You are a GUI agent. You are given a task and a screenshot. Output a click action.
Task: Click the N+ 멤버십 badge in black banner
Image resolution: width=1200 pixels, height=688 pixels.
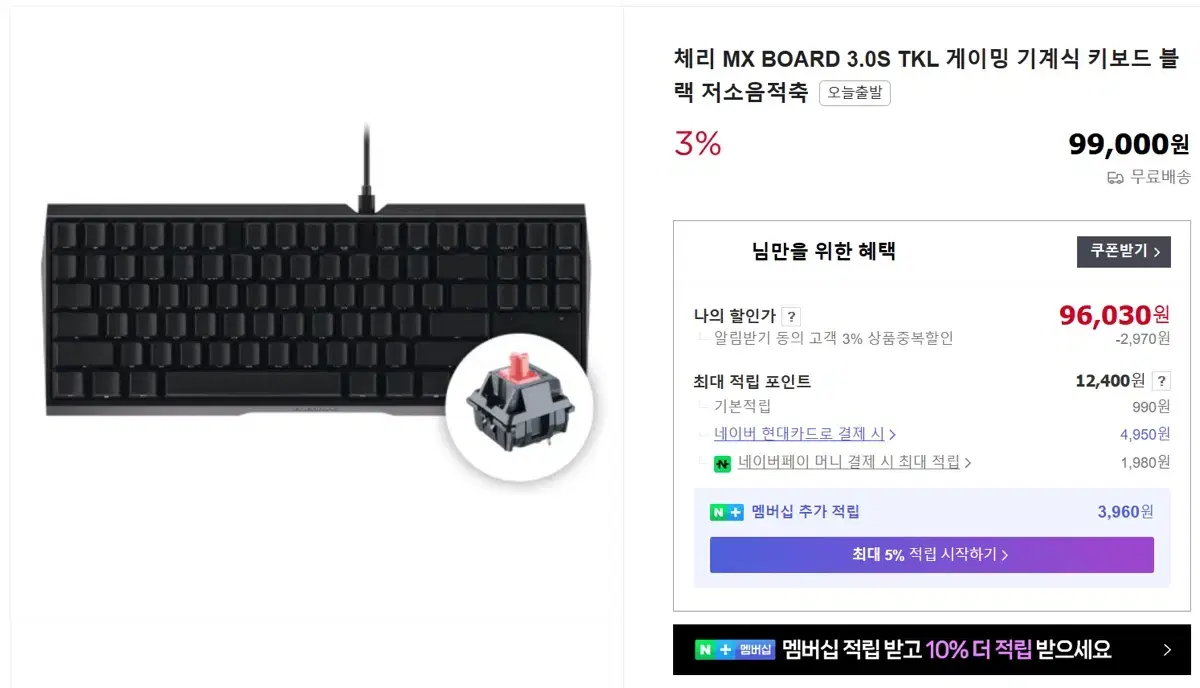(x=735, y=650)
